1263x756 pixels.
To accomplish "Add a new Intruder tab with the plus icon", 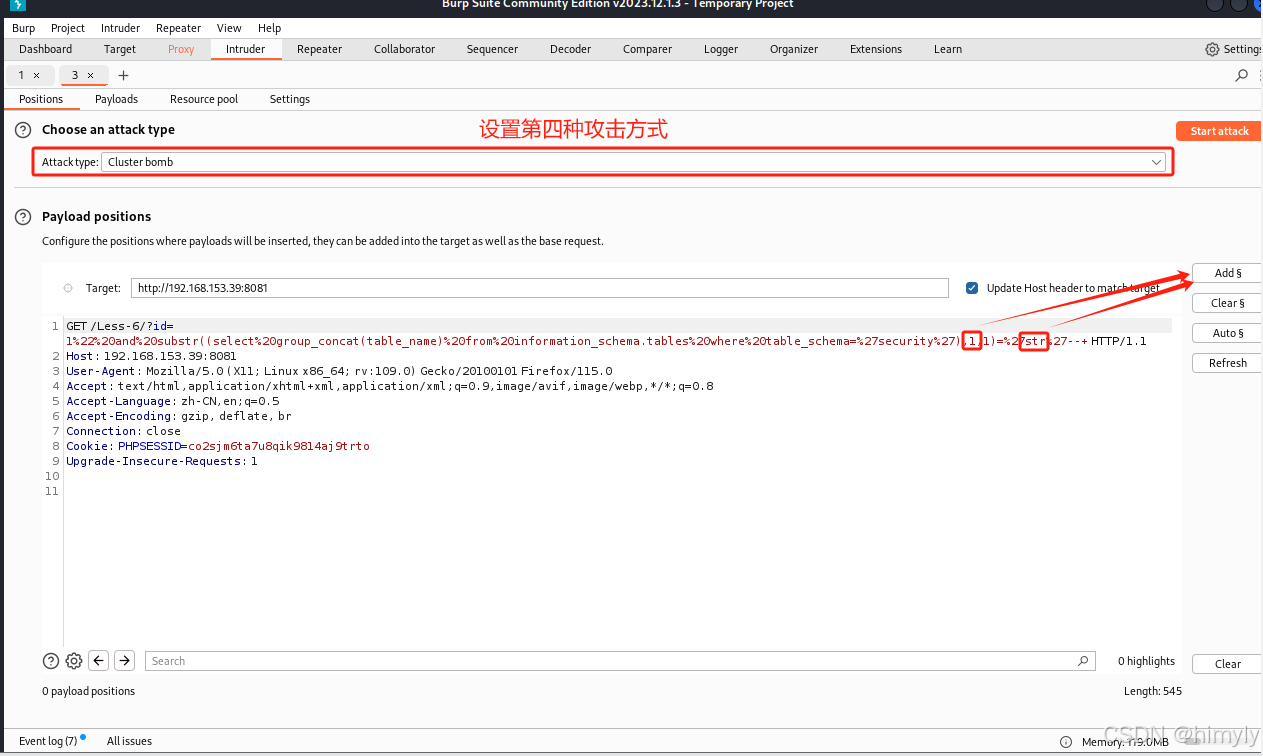I will 124,75.
